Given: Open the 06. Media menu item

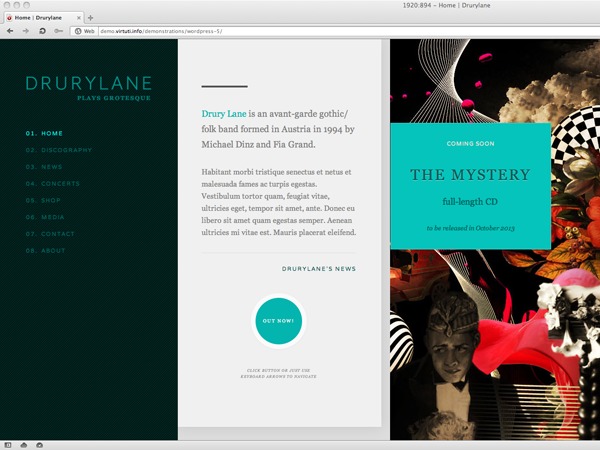Looking at the screenshot, I should (x=45, y=217).
